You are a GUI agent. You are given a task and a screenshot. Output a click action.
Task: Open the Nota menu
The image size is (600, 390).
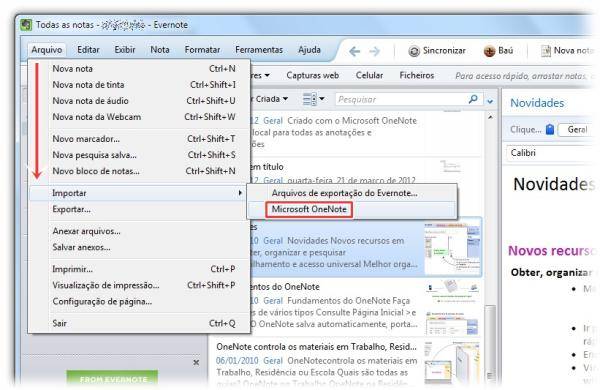click(x=160, y=50)
